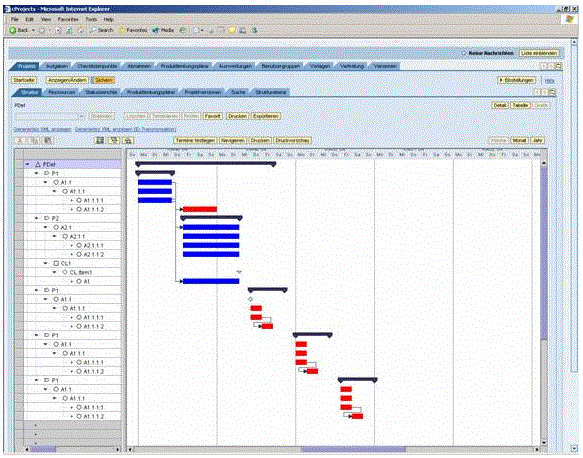
Task: Select the Monat time scale button
Action: point(519,141)
